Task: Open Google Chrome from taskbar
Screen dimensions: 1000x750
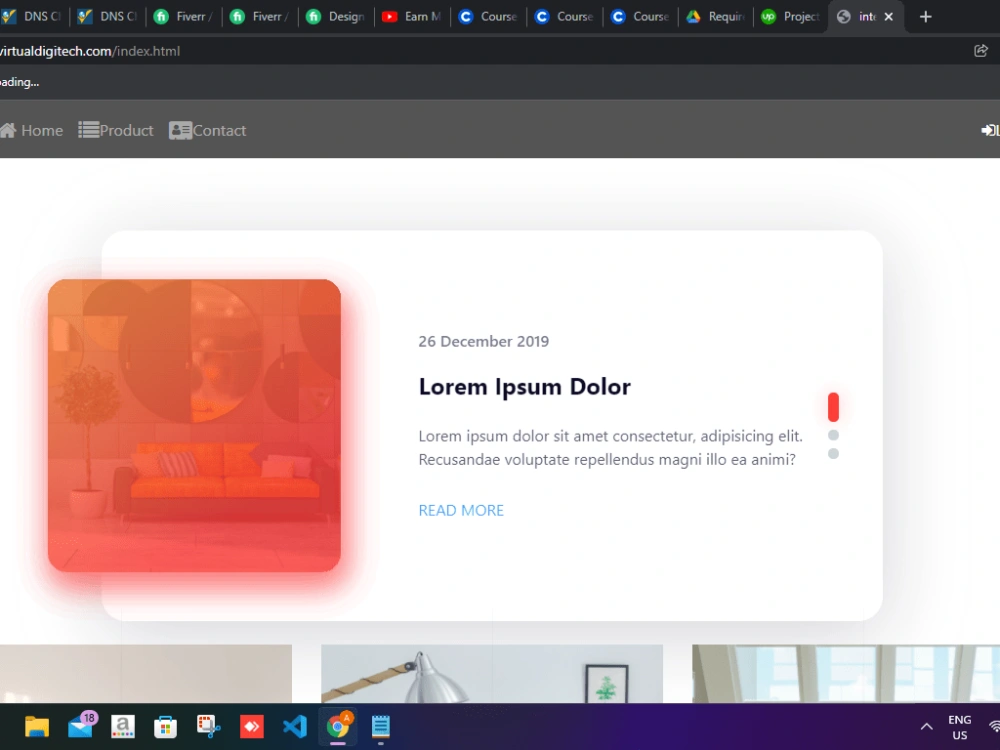Action: coord(338,726)
